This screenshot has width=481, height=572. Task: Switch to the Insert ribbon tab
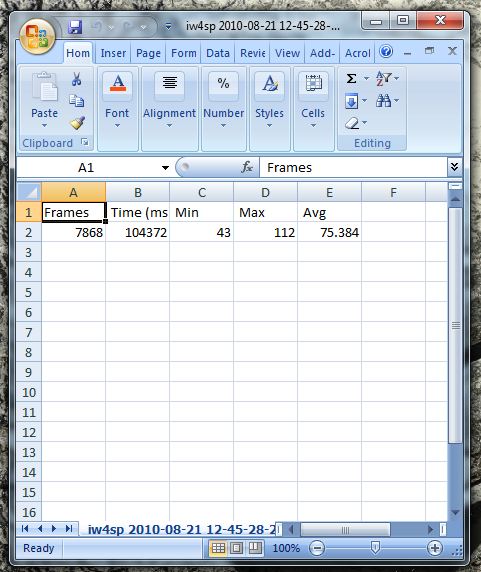pos(113,53)
